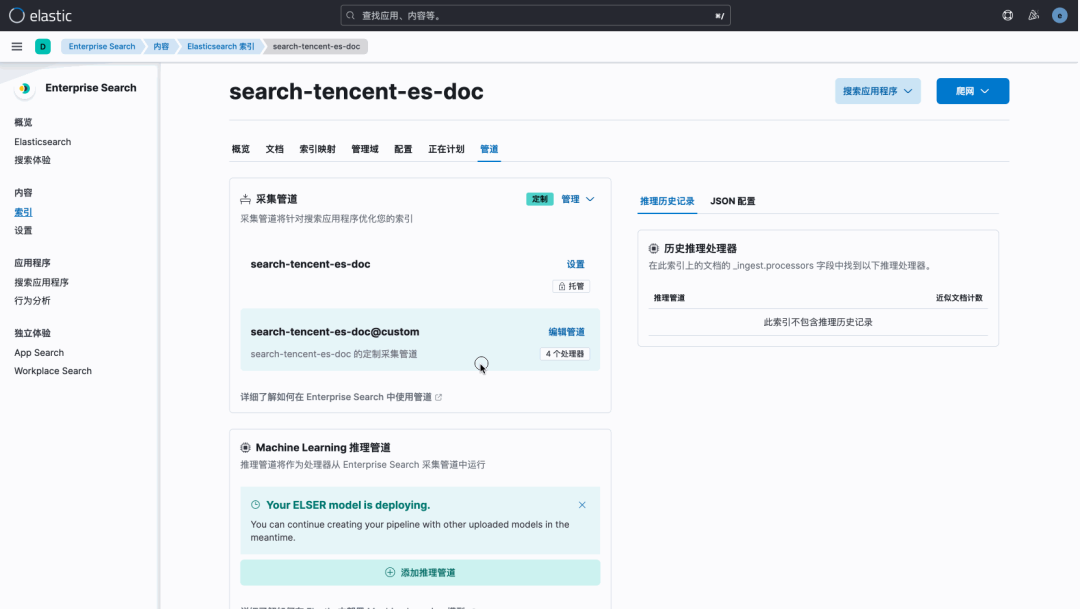Click the Machine Learning inference pipeline icon

pyautogui.click(x=245, y=448)
